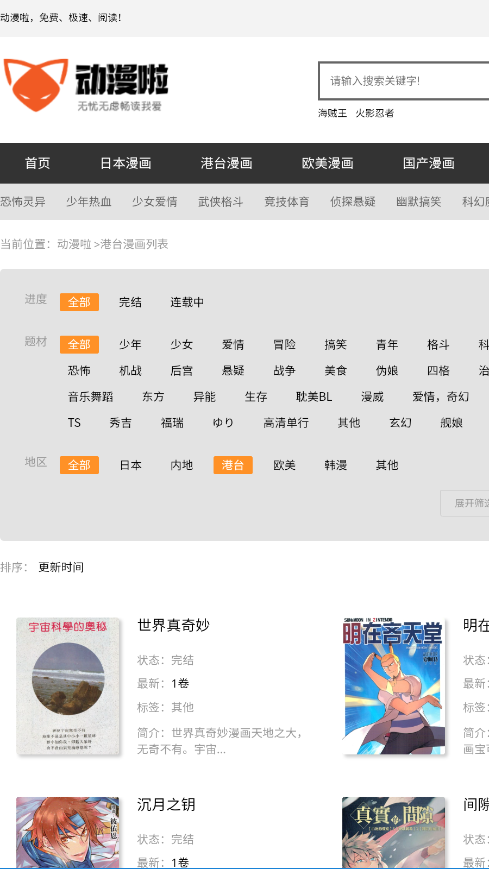
Task: Click 恐怖灵异 category link
Action: [x=23, y=202]
